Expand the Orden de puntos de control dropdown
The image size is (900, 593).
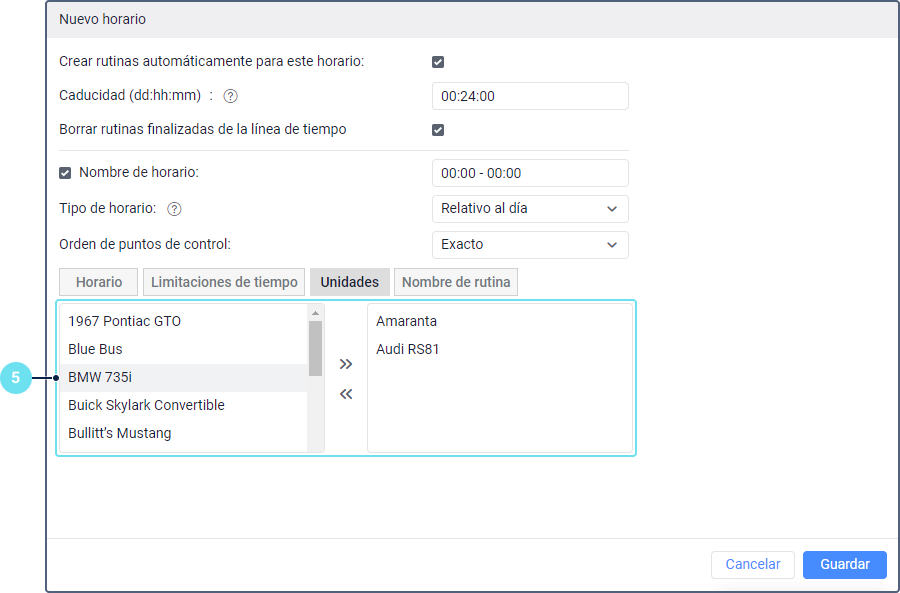[529, 244]
